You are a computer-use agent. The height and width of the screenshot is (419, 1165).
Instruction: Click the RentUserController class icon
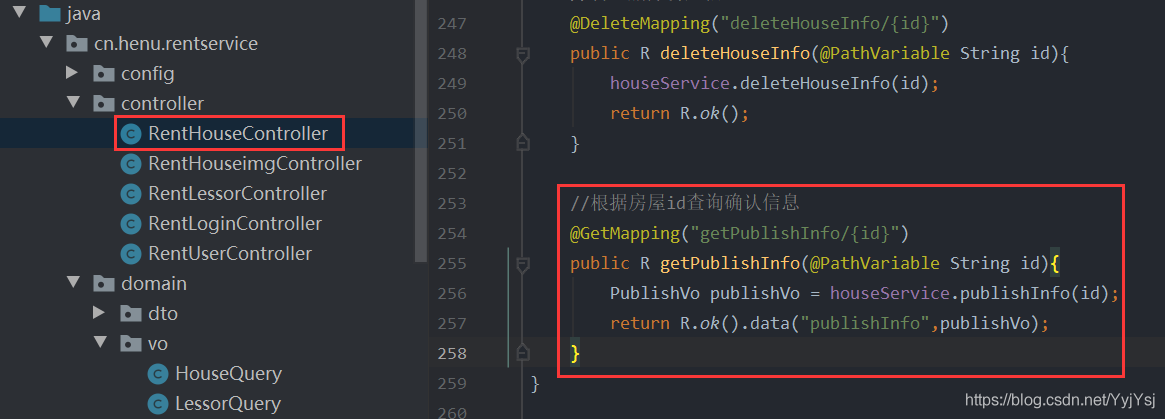(131, 253)
